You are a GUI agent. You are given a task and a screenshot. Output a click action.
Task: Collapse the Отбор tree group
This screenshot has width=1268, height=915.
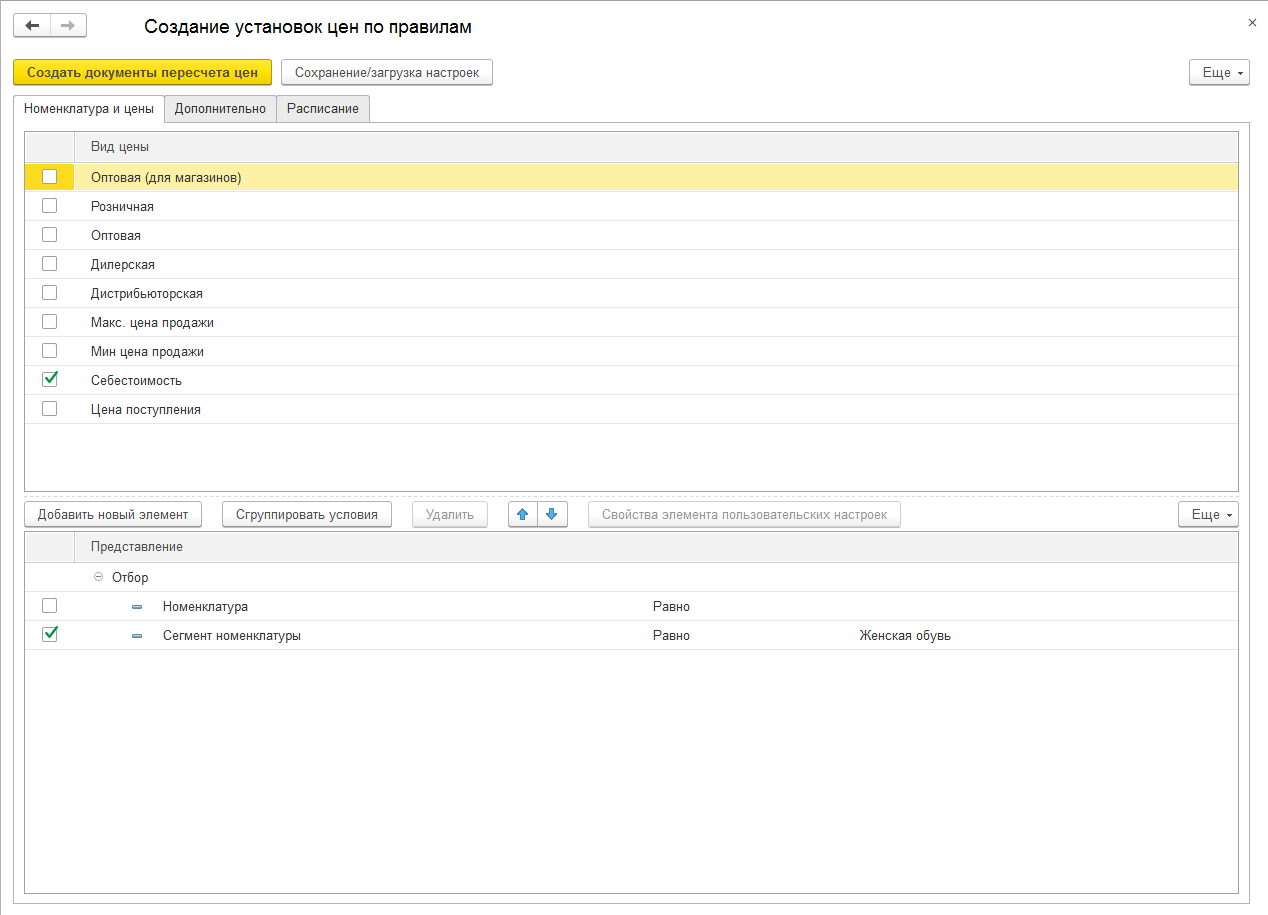(98, 577)
